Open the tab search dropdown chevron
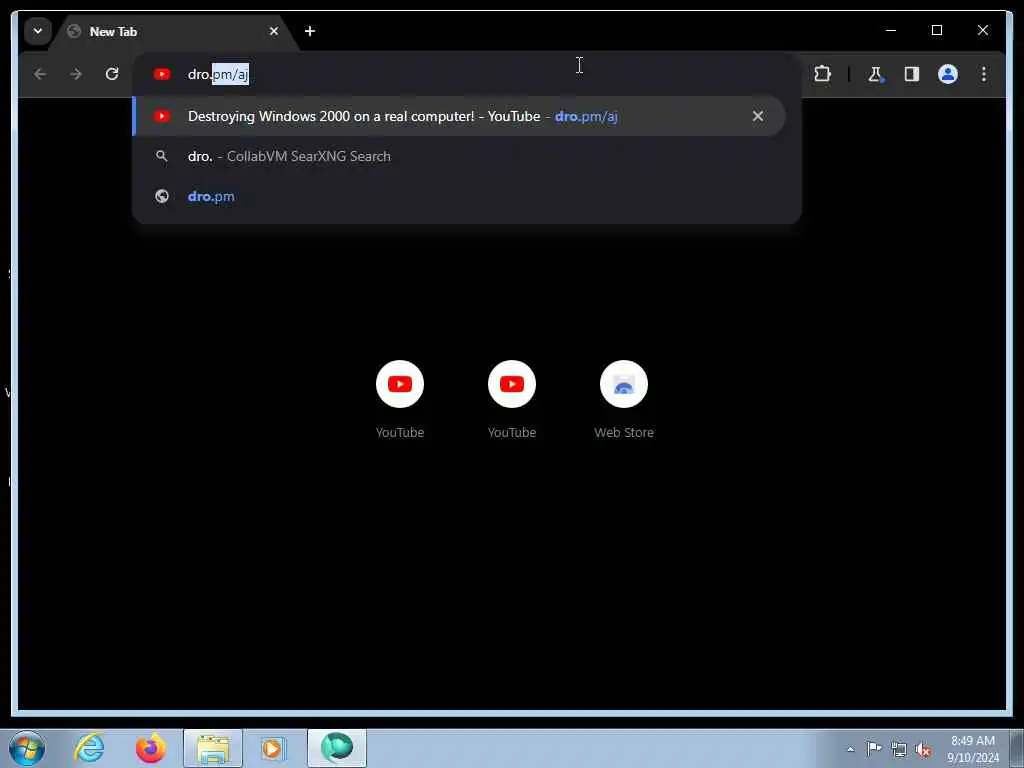The width and height of the screenshot is (1024, 768). 37,31
